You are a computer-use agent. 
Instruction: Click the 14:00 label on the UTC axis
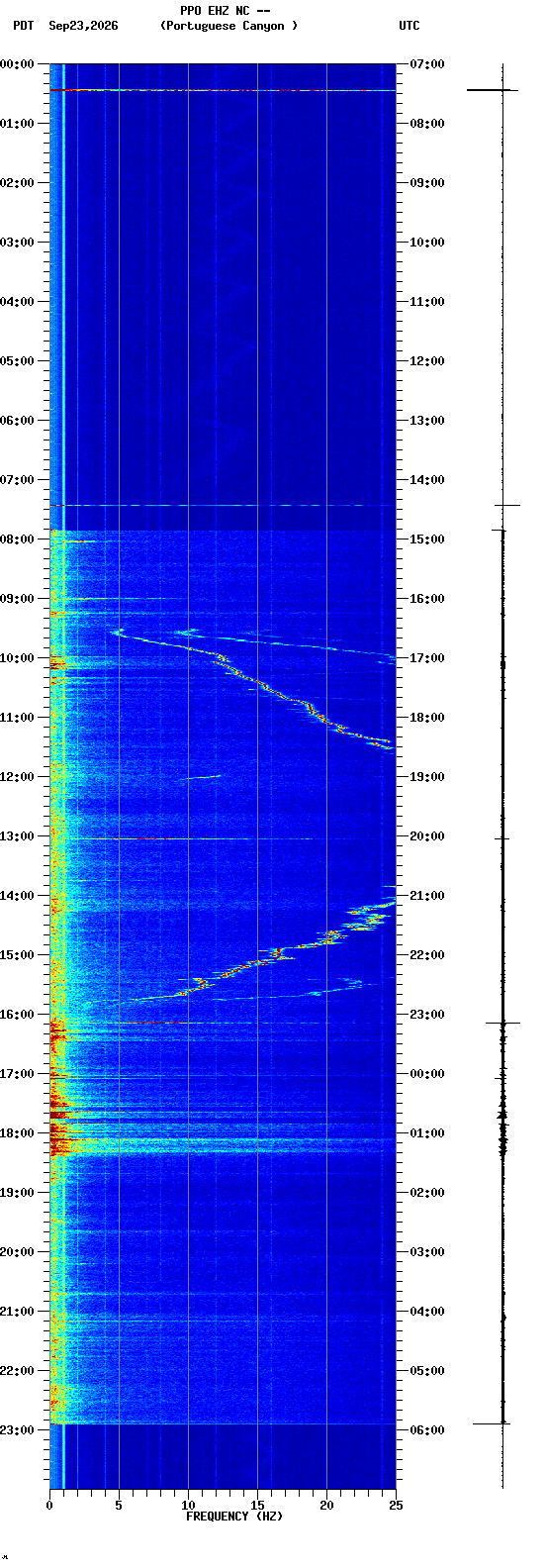click(426, 480)
